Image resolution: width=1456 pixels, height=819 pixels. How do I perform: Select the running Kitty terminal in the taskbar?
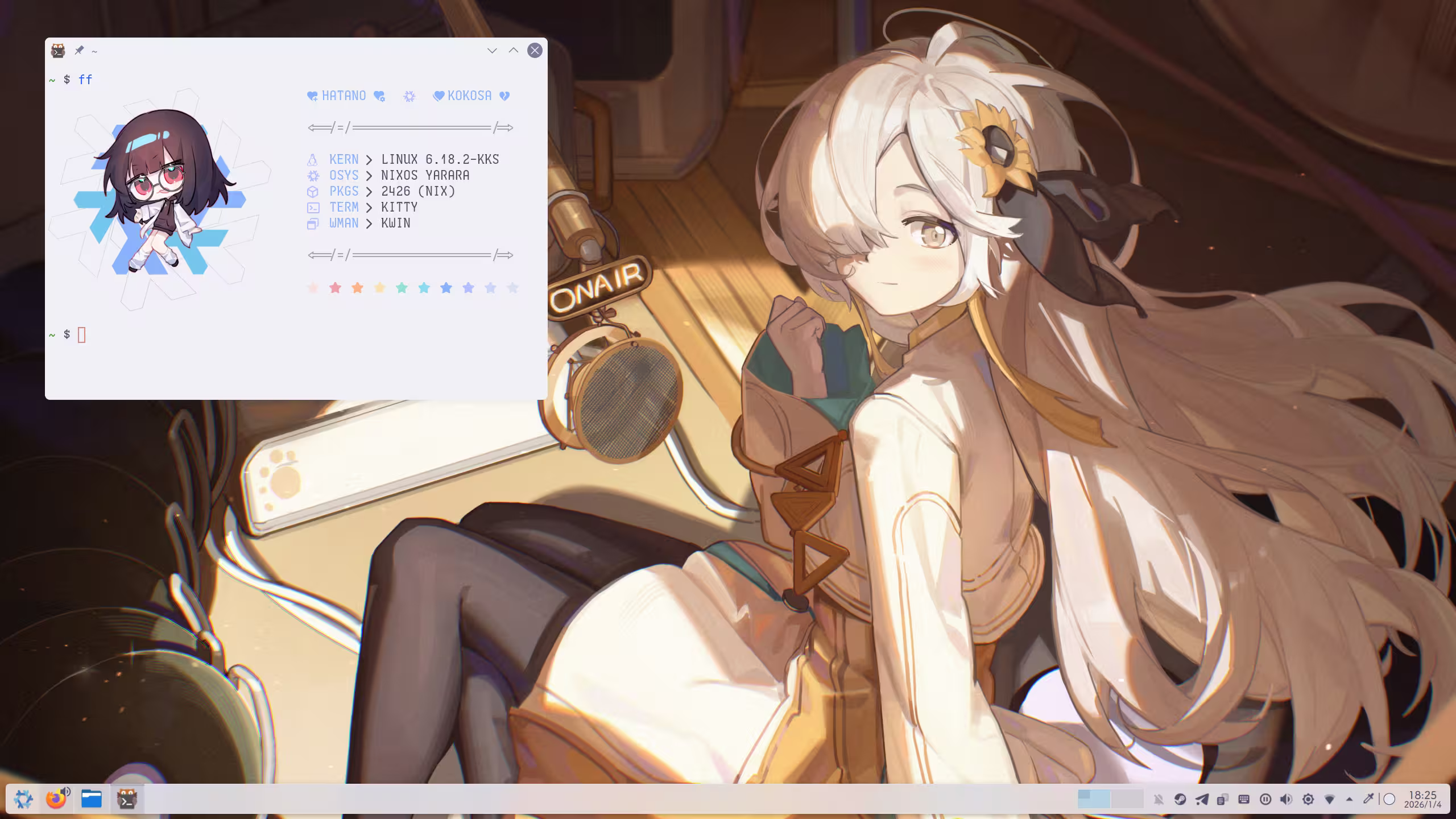[x=127, y=799]
